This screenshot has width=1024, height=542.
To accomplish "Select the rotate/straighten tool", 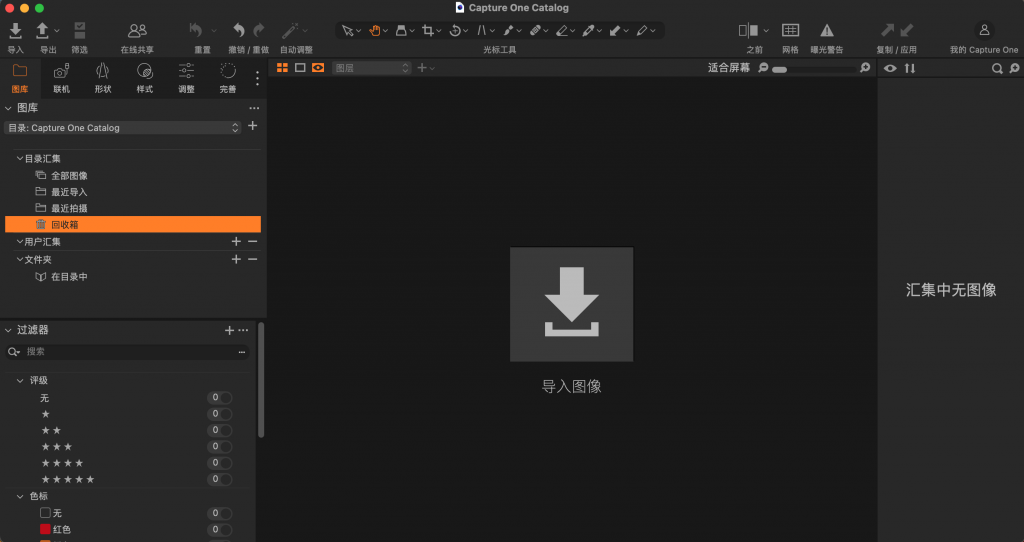I will 455,31.
